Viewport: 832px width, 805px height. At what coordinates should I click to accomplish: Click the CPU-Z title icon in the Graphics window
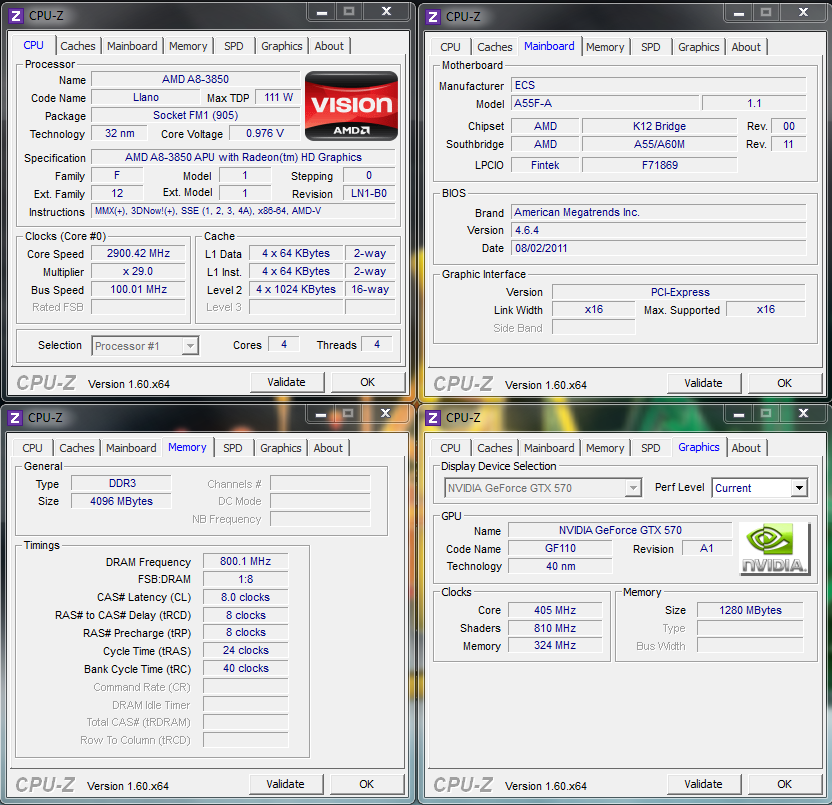pos(433,417)
